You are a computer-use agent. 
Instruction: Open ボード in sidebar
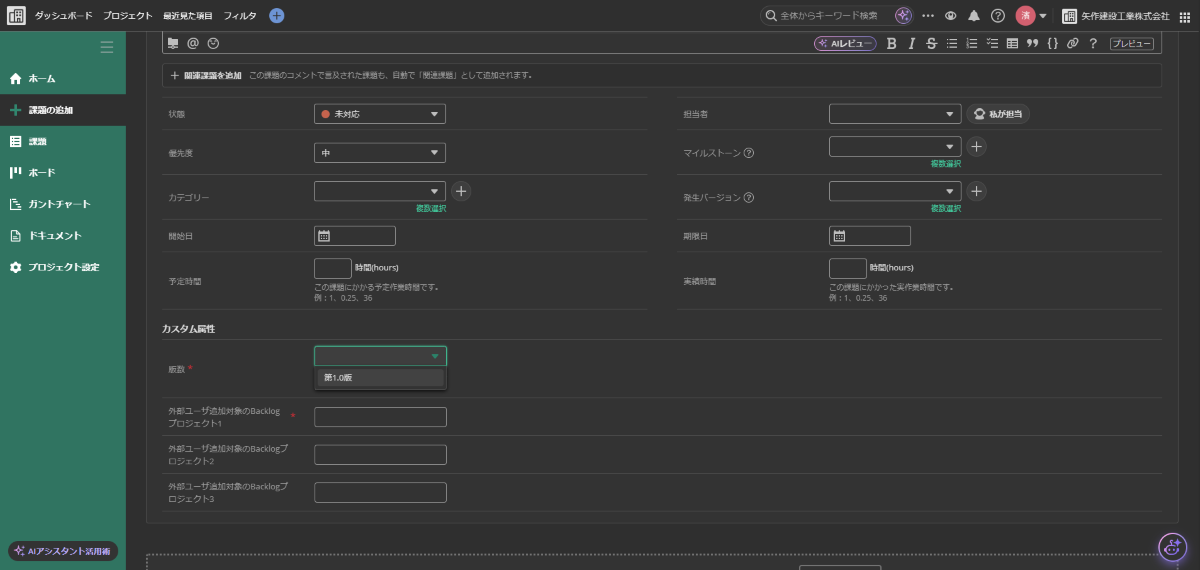63,172
